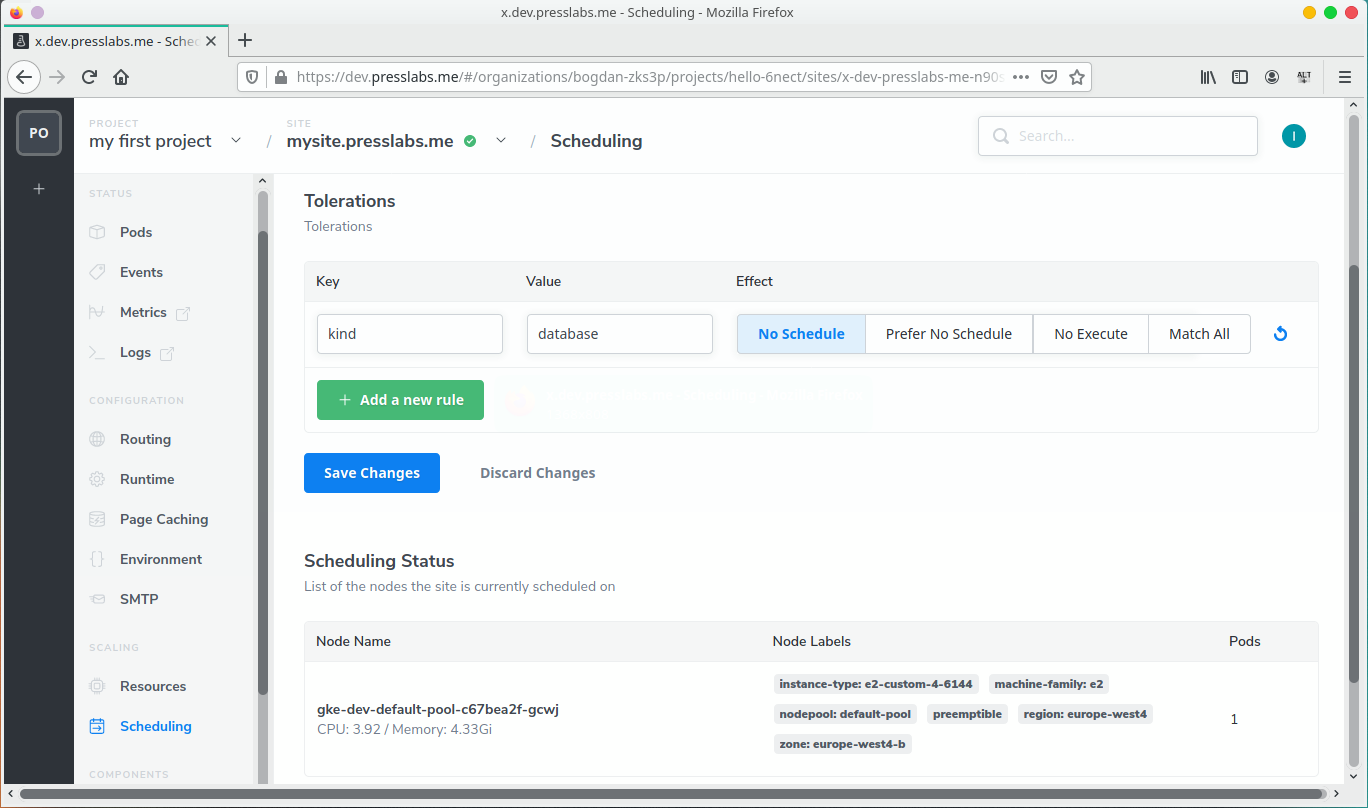Image resolution: width=1368 pixels, height=808 pixels.
Task: Expand the site selector dropdown
Action: (501, 141)
